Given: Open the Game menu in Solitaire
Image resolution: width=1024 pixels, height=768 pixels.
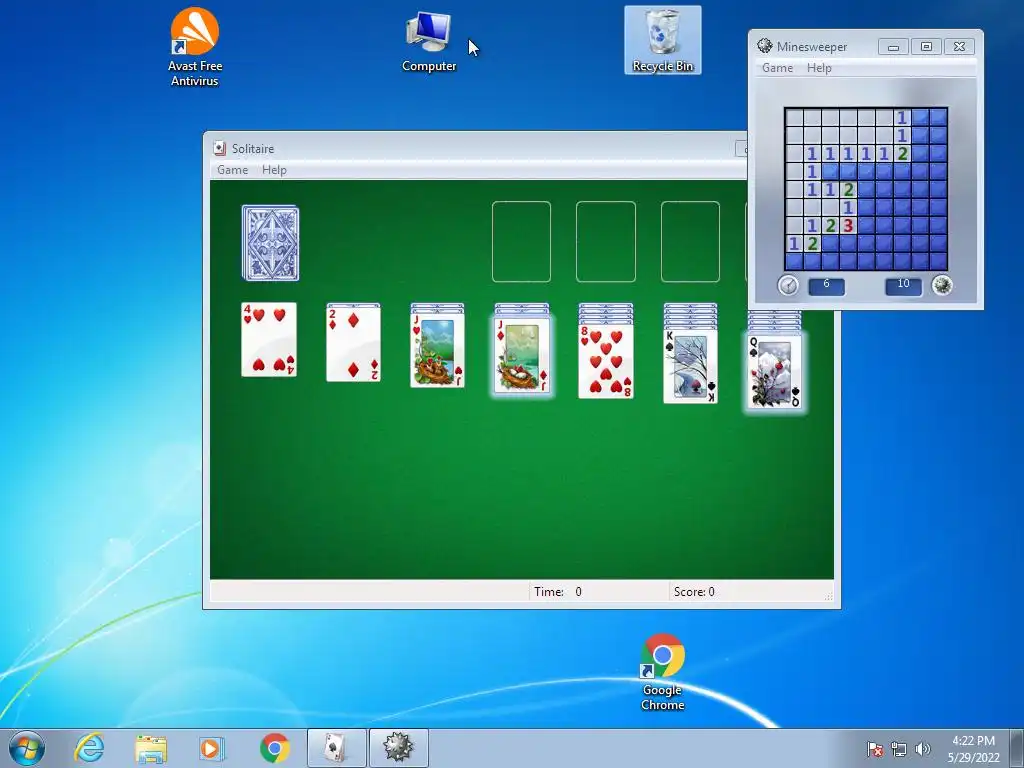Looking at the screenshot, I should point(232,170).
